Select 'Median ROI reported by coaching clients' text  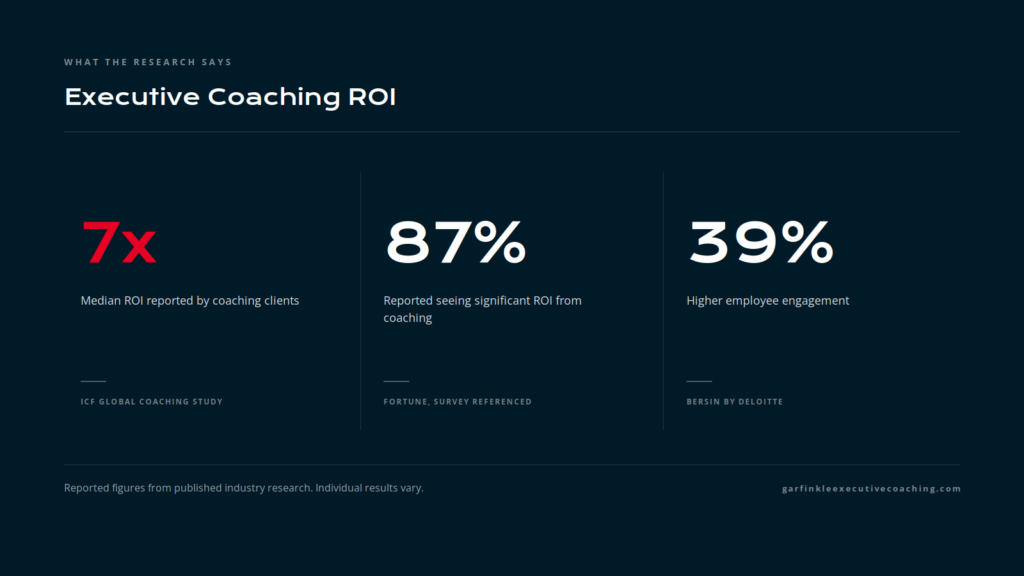click(x=189, y=300)
